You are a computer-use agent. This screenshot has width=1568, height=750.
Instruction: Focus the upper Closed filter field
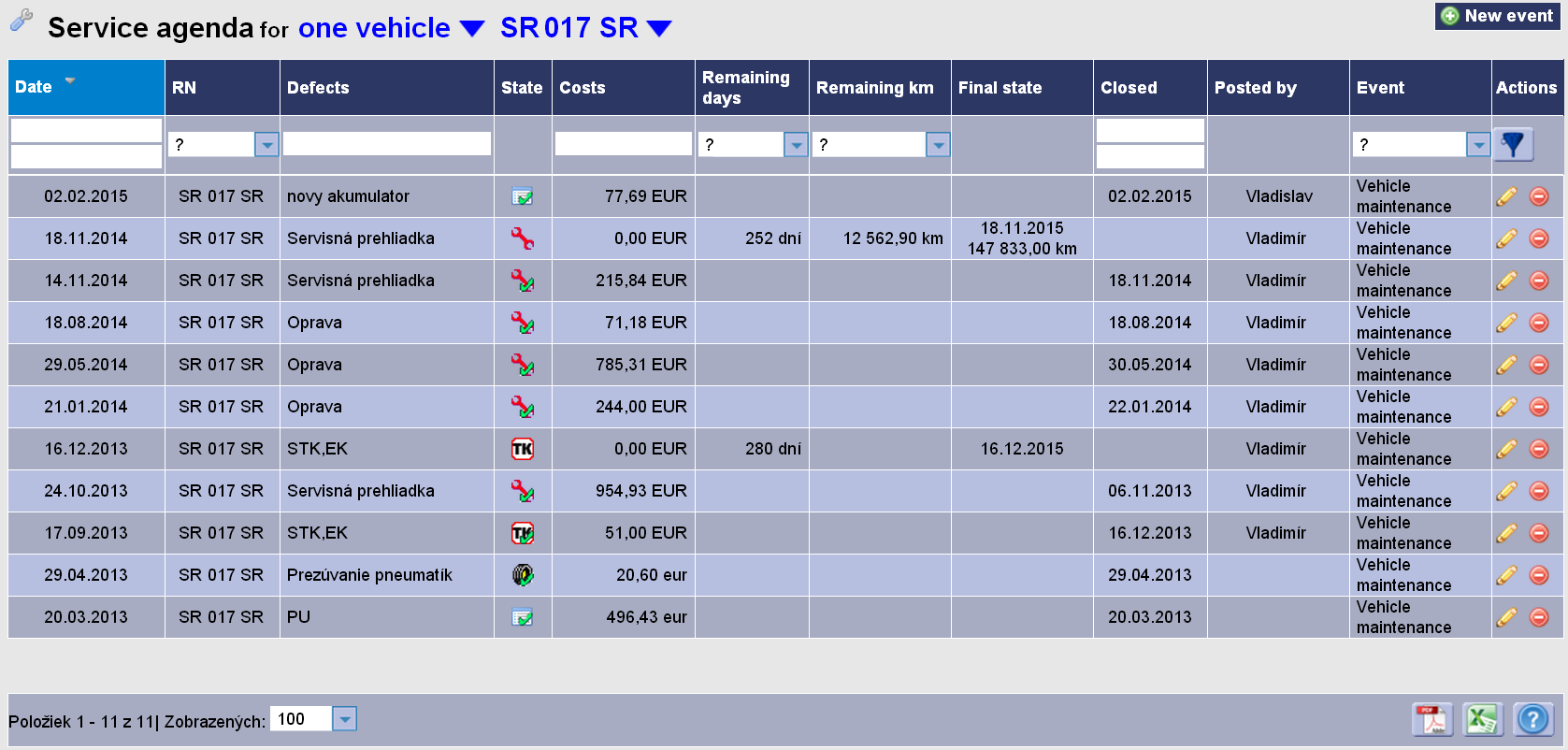[1150, 130]
